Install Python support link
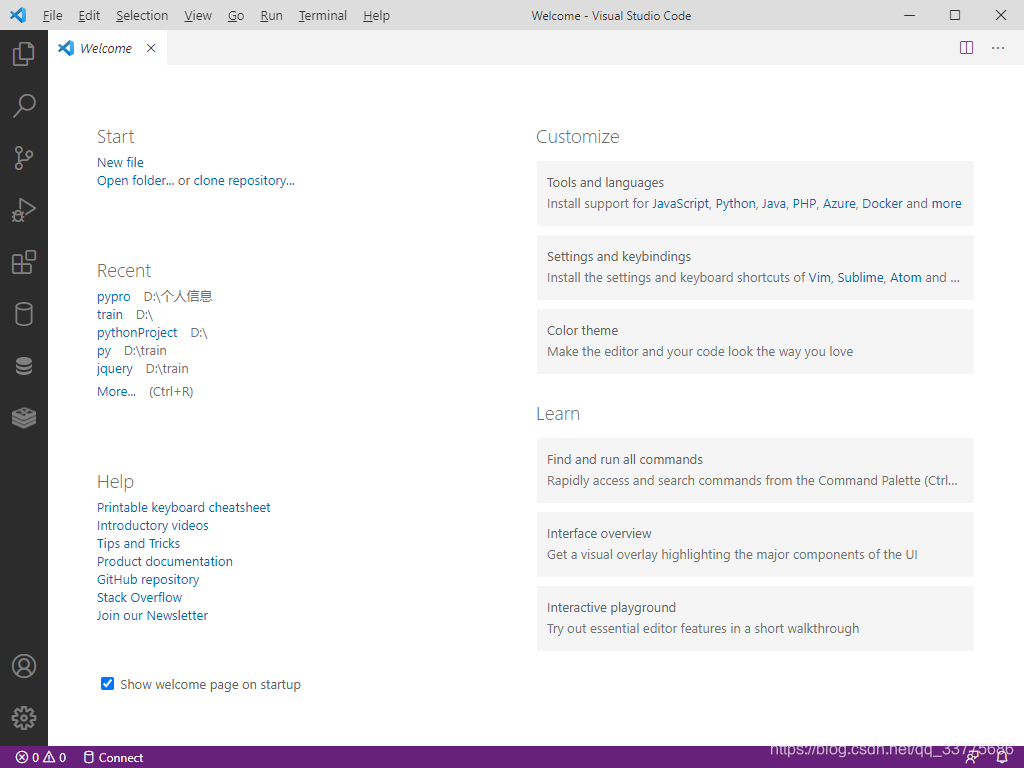This screenshot has height=768, width=1024. (735, 204)
